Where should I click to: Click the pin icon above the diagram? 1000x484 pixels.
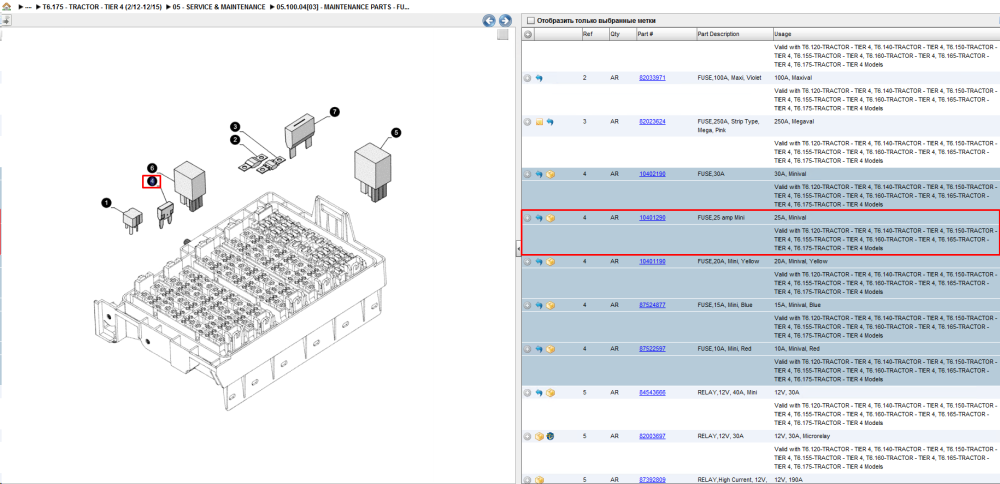click(x=6, y=20)
